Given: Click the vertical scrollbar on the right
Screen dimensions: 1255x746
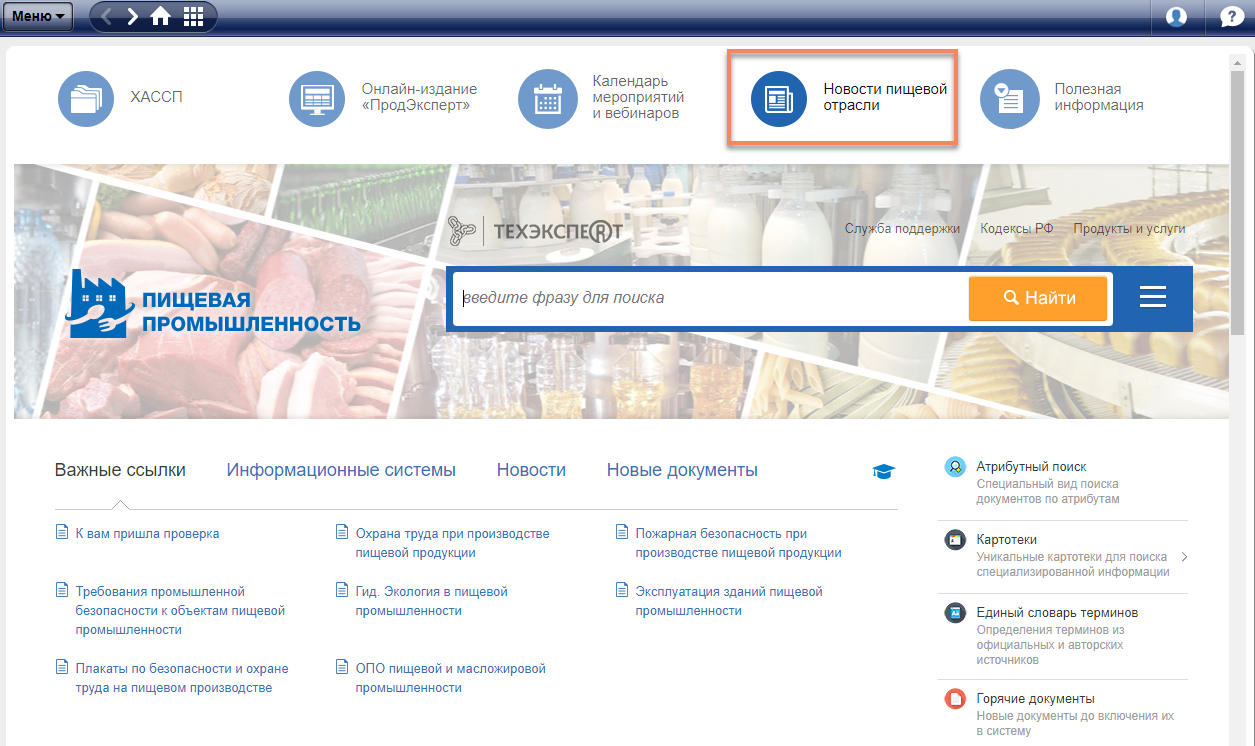Looking at the screenshot, I should point(1237,200).
